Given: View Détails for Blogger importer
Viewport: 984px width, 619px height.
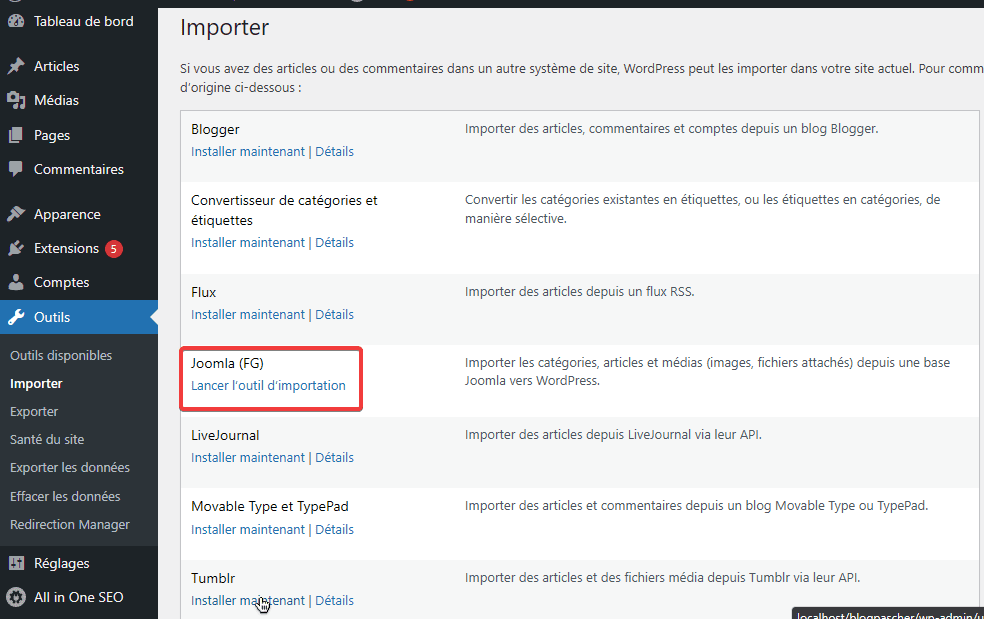Looking at the screenshot, I should (334, 151).
